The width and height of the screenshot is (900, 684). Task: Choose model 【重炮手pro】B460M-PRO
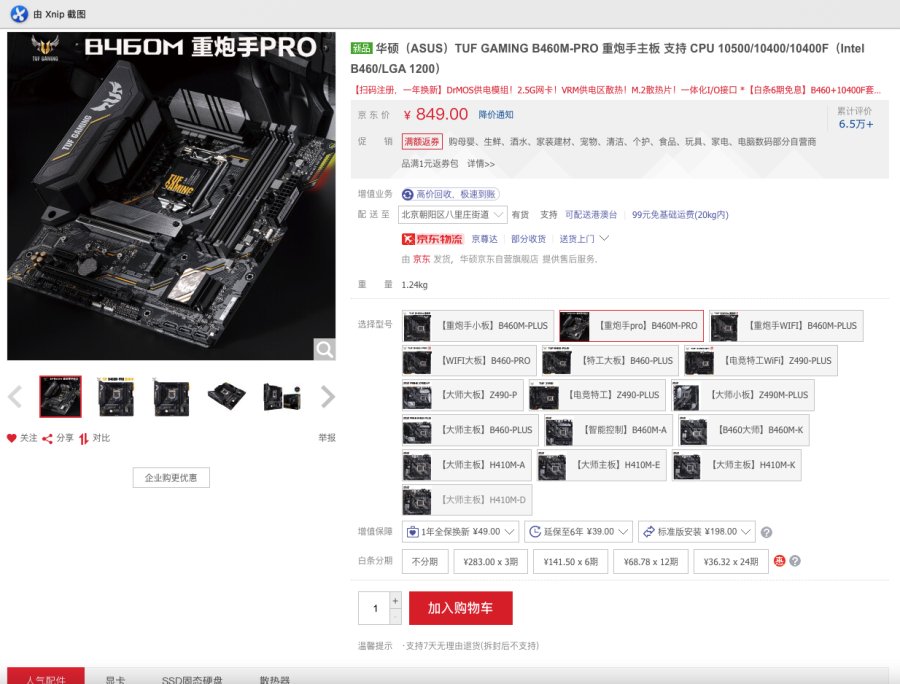[x=631, y=326]
